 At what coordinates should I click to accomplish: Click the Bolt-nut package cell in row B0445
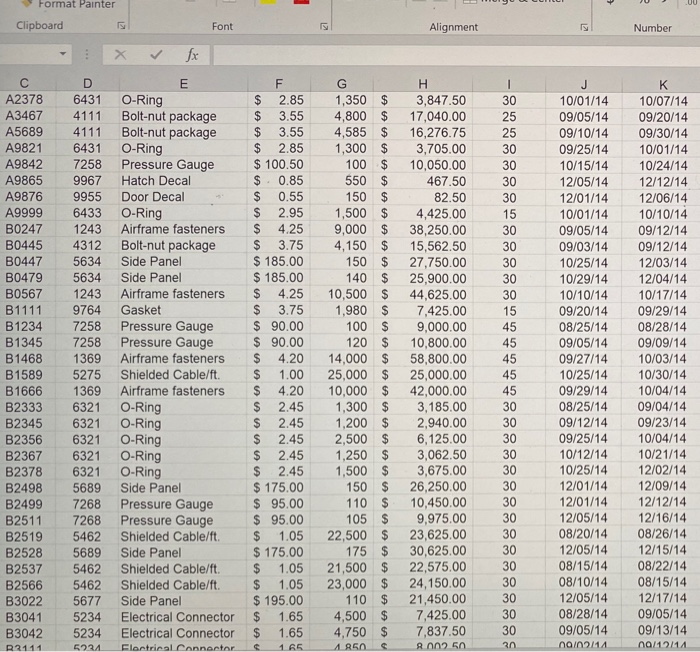(183, 245)
